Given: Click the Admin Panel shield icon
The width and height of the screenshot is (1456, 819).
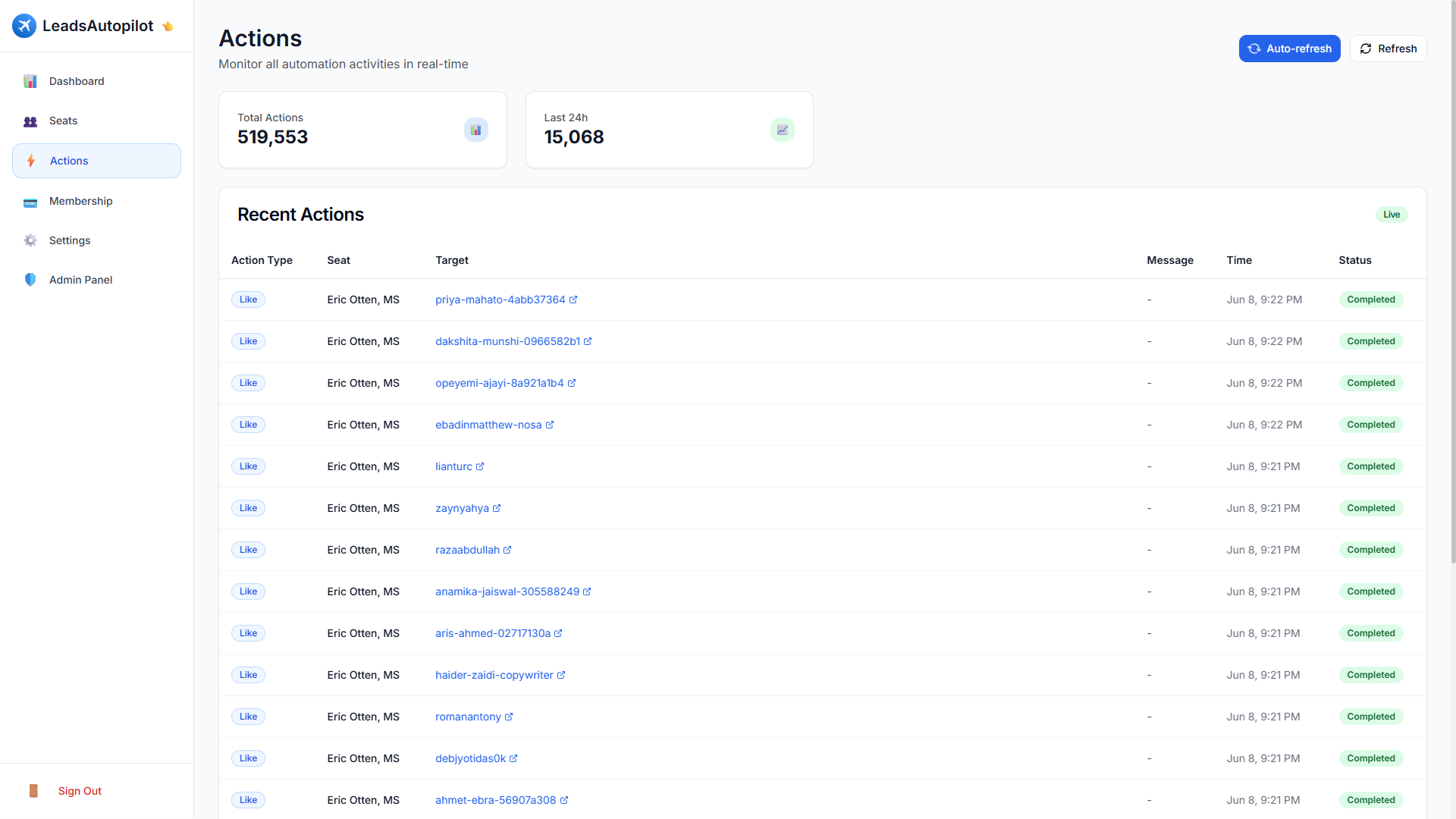Looking at the screenshot, I should click(x=30, y=280).
